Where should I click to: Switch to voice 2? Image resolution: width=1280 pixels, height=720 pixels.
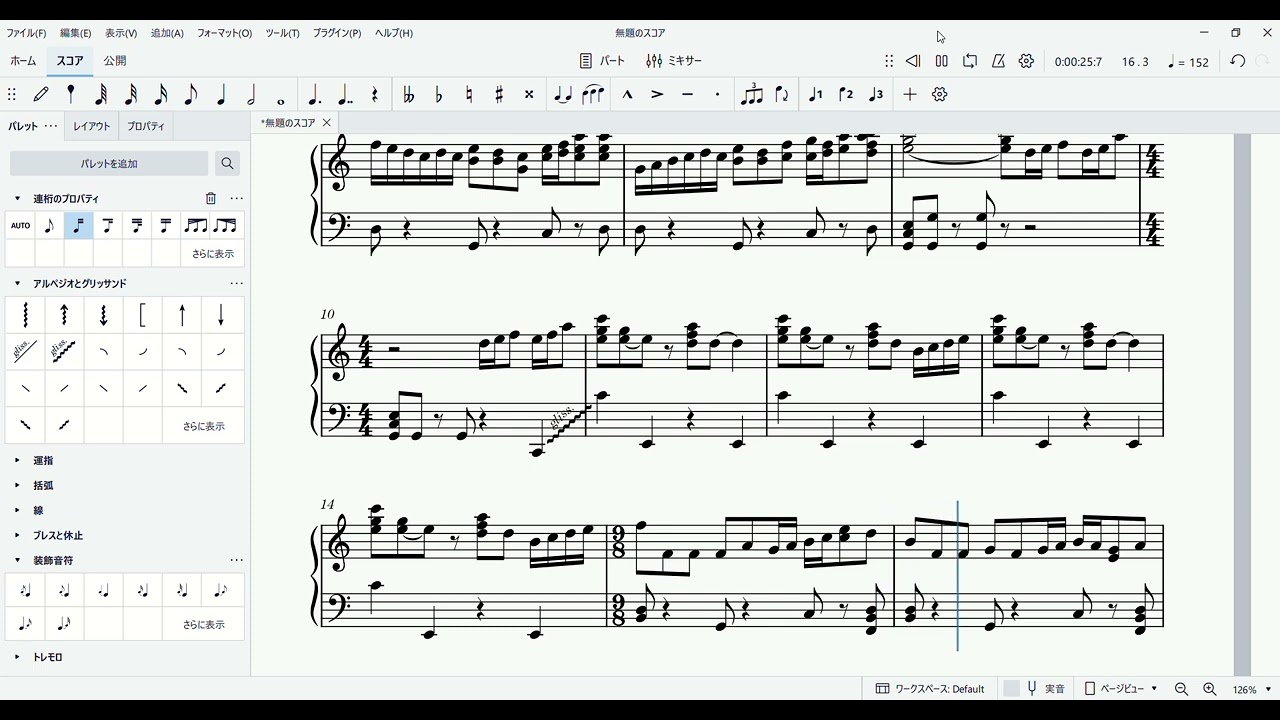(x=846, y=95)
